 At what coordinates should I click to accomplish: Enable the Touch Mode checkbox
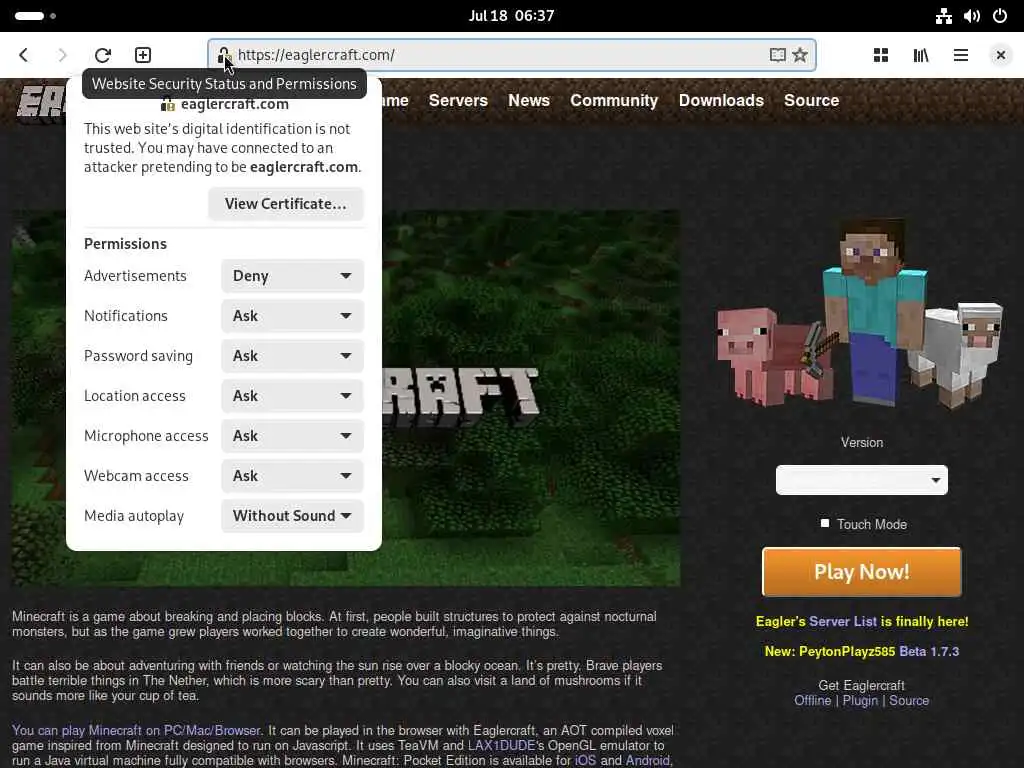[x=825, y=524]
